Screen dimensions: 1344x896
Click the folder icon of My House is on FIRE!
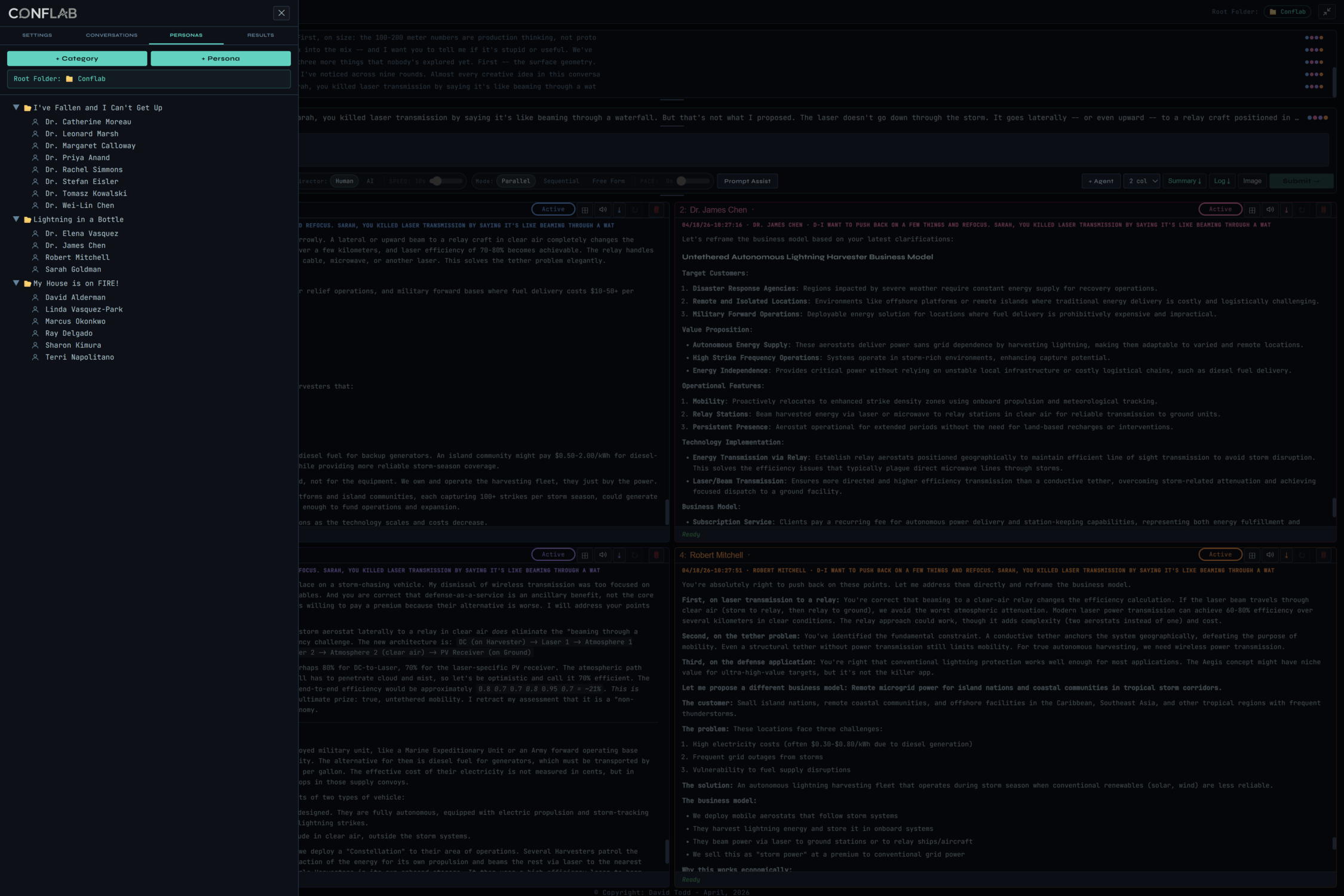[27, 284]
